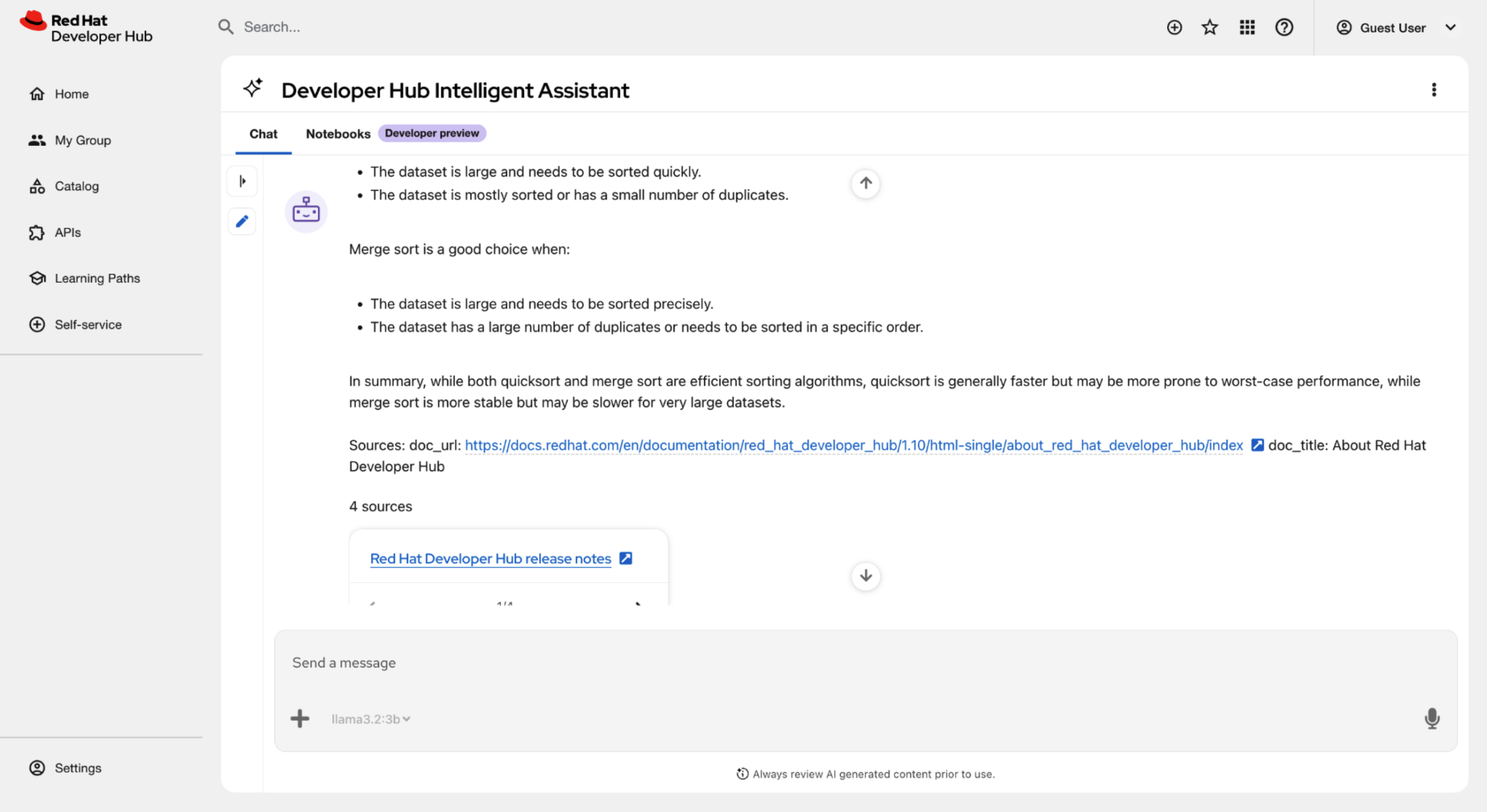Viewport: 1487px width, 812px height.
Task: Open the application launcher grid icon
Action: tap(1246, 27)
